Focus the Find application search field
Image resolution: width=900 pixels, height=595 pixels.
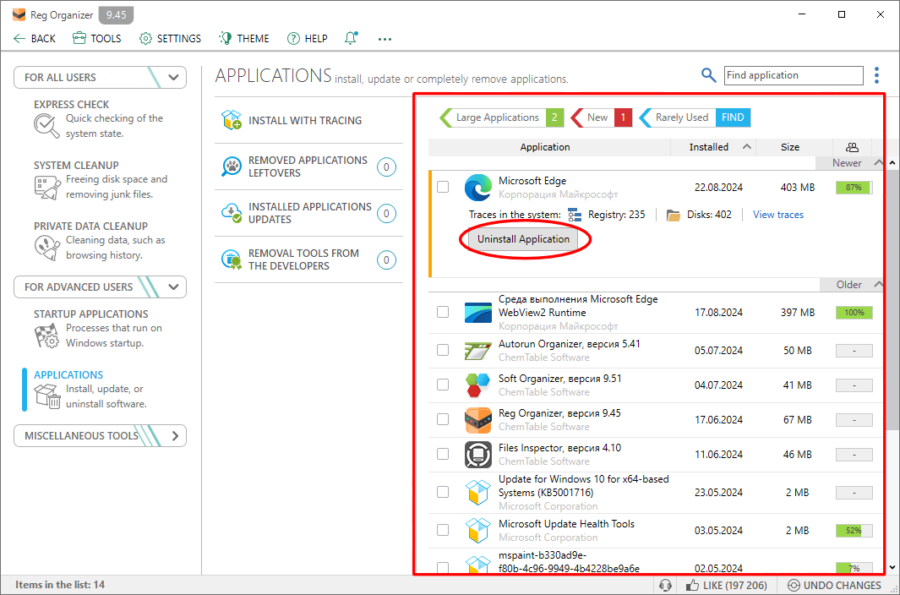click(x=793, y=75)
